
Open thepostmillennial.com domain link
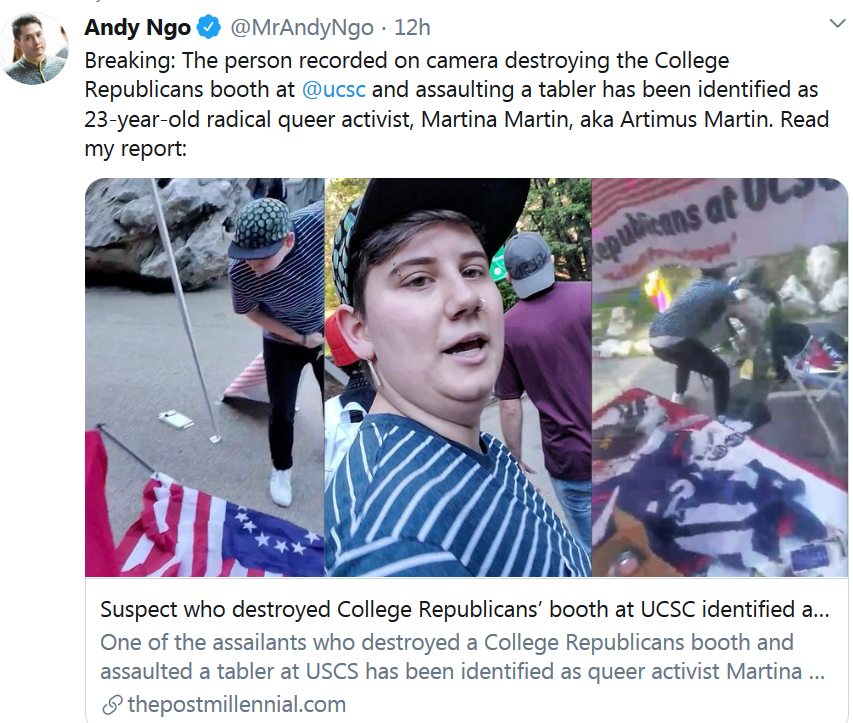click(x=237, y=705)
